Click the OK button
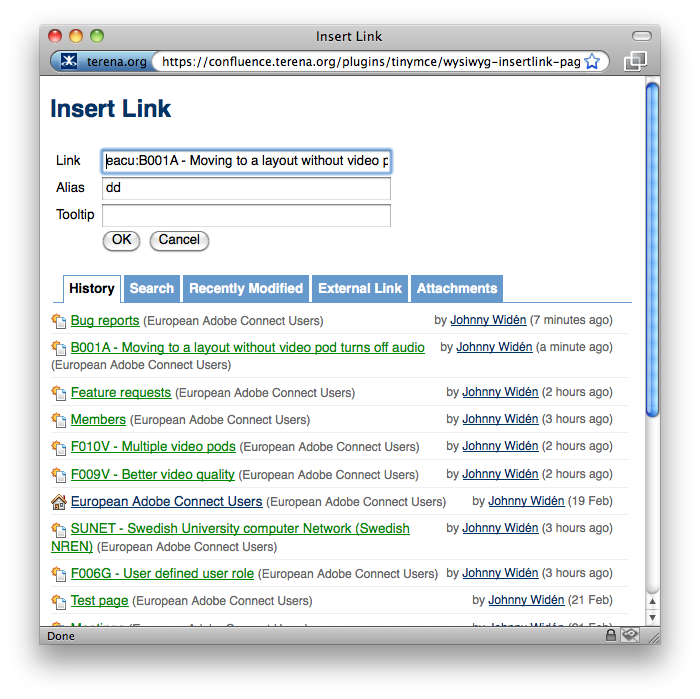Screen dimensions: 700x699 (x=121, y=240)
